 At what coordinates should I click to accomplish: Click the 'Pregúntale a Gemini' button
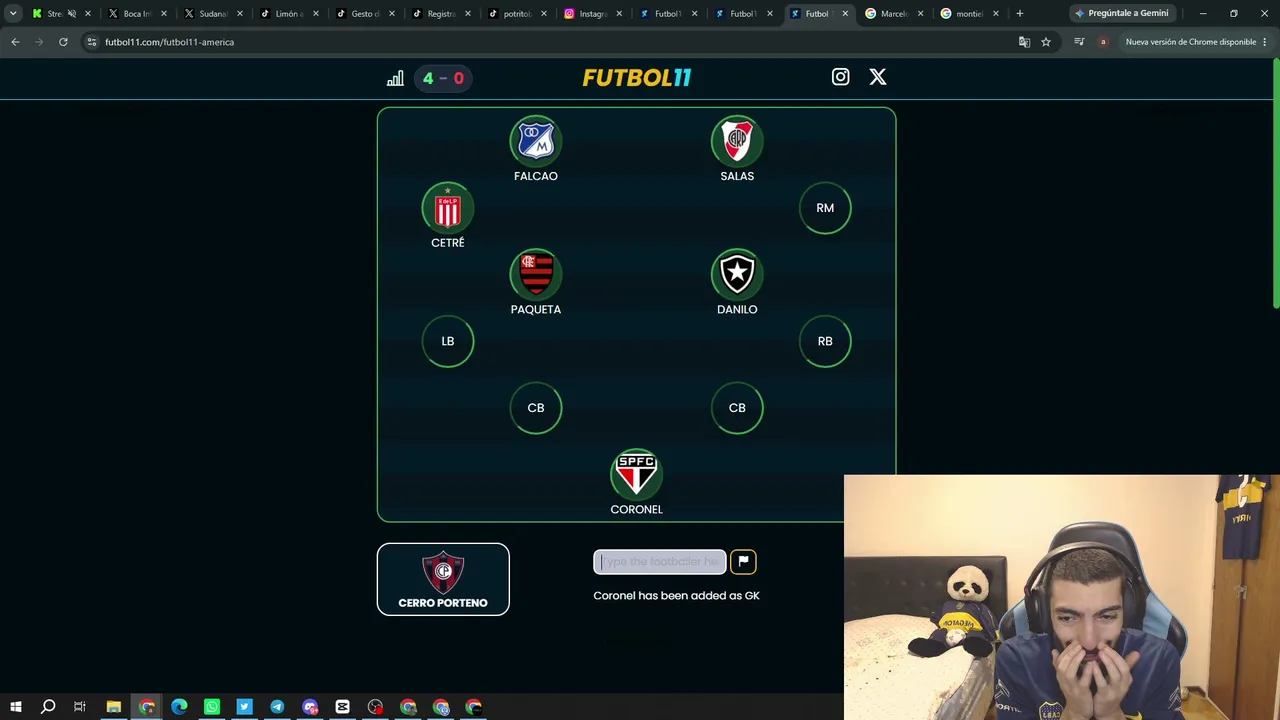tap(1121, 13)
